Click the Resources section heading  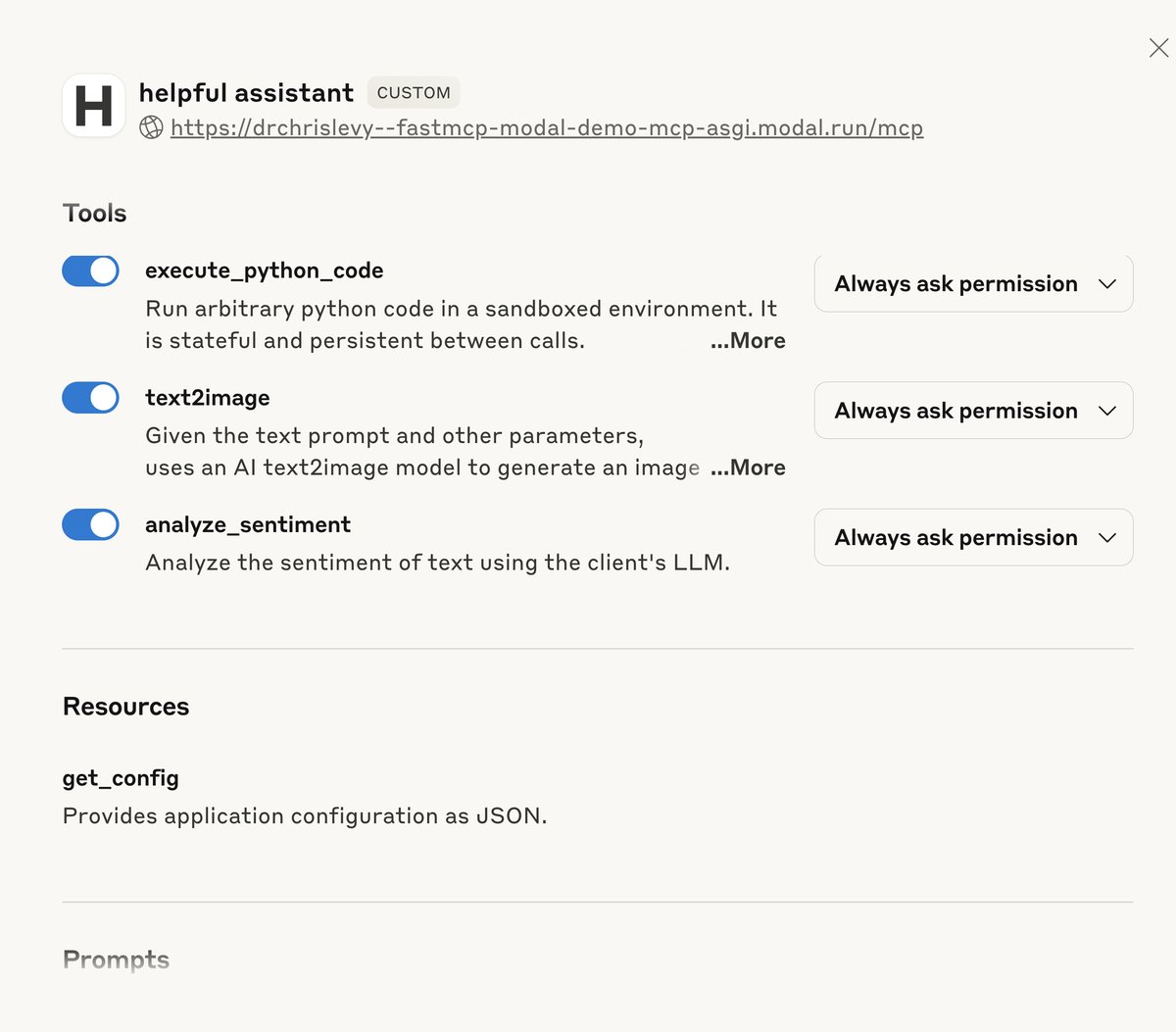click(126, 707)
